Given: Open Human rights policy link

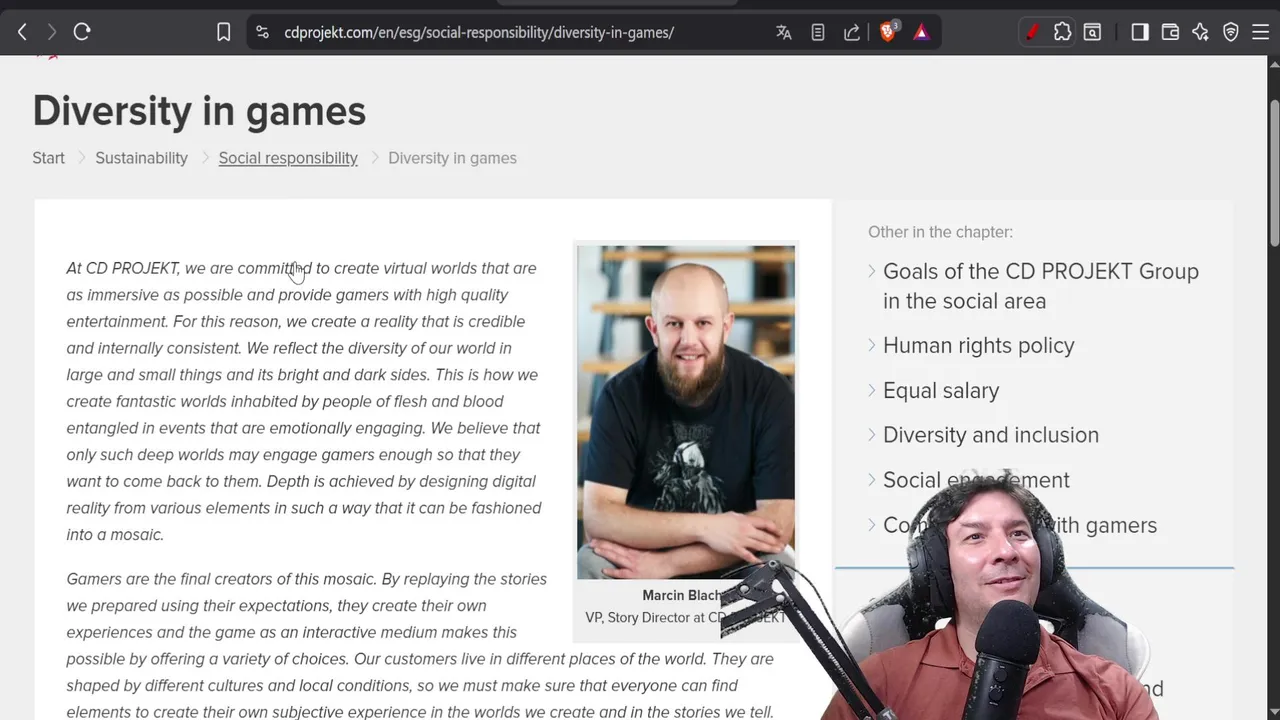Looking at the screenshot, I should click(x=979, y=346).
